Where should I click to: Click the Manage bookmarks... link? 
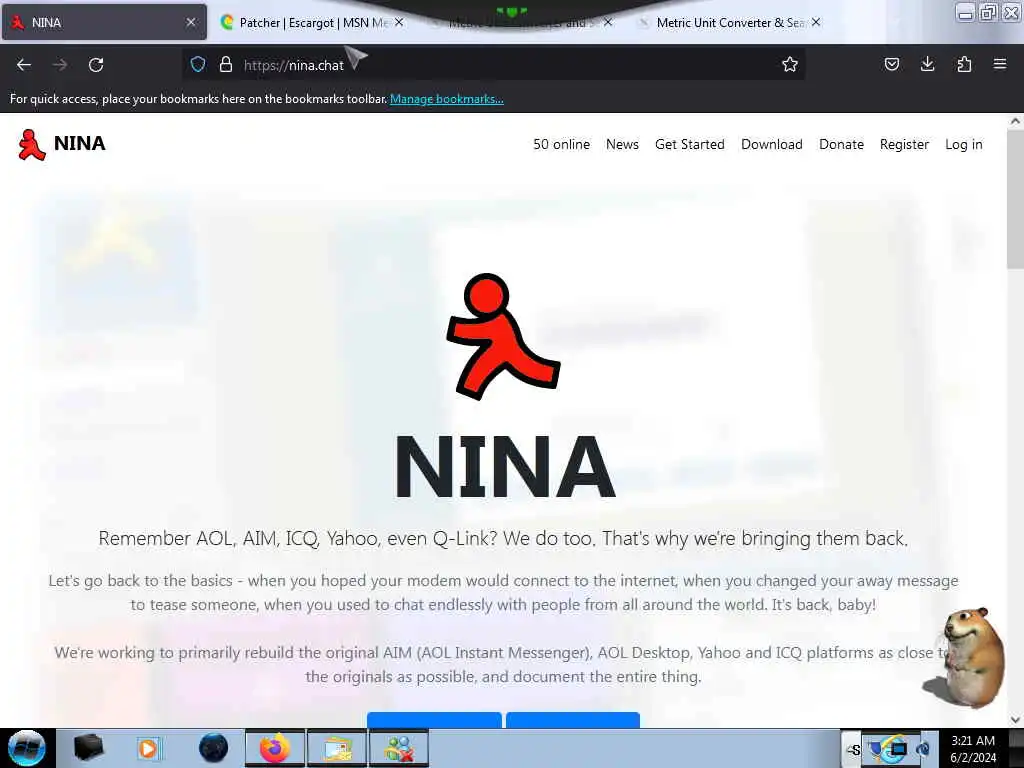coord(447,99)
